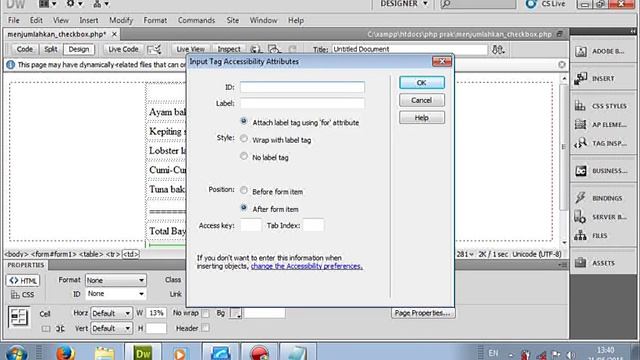This screenshot has width=640, height=360.
Task: Click the Access key input field
Action: coord(251,225)
